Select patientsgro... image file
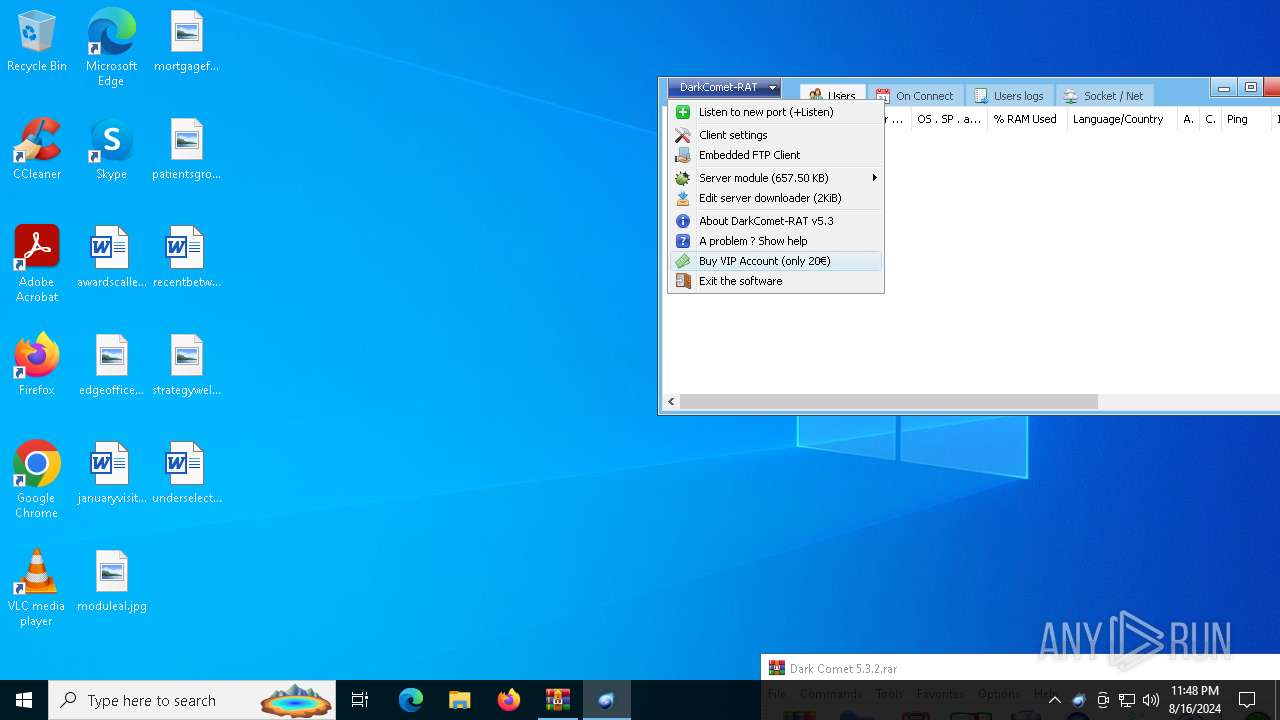The width and height of the screenshot is (1280, 720). 186,150
